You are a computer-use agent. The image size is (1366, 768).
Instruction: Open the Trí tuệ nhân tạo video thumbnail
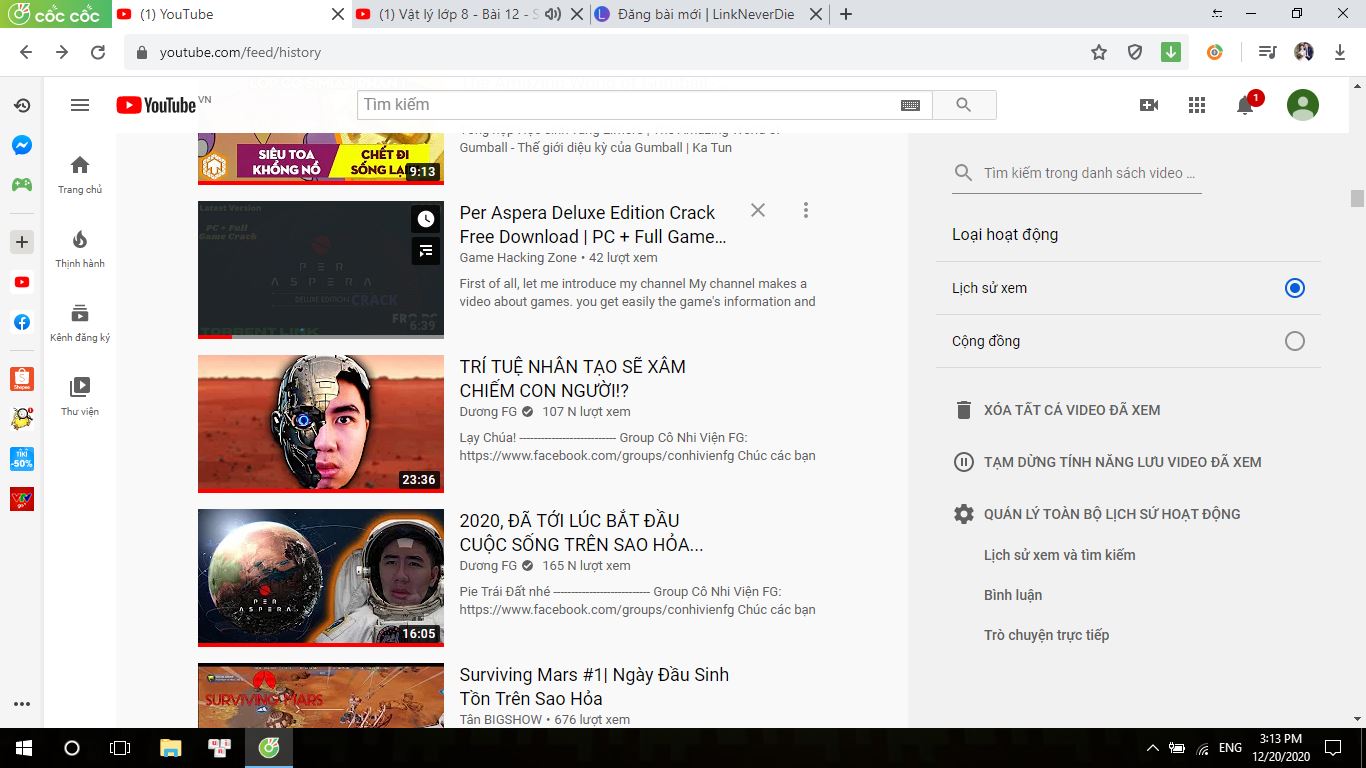pos(320,423)
